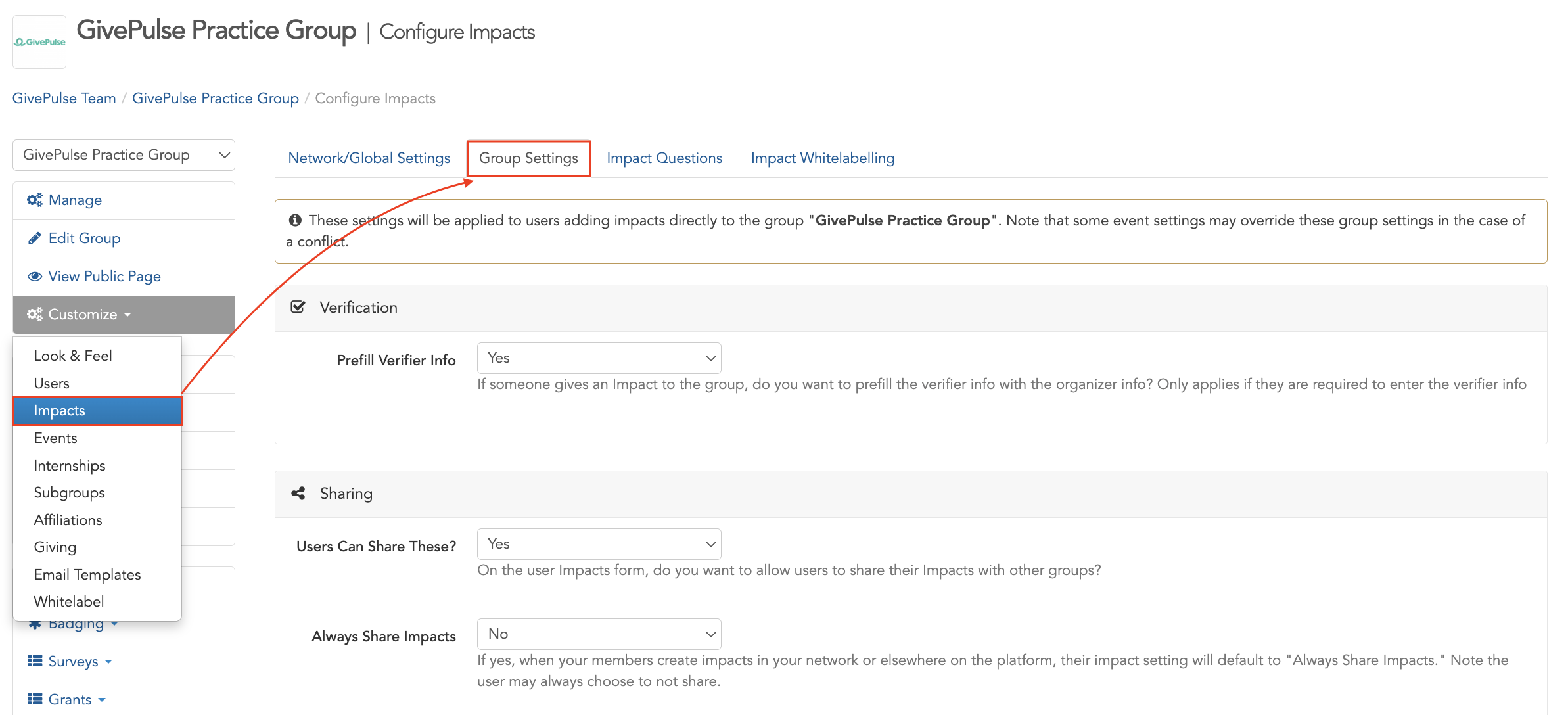Click the Customize gears icon
The height and width of the screenshot is (715, 1568).
coord(34,314)
